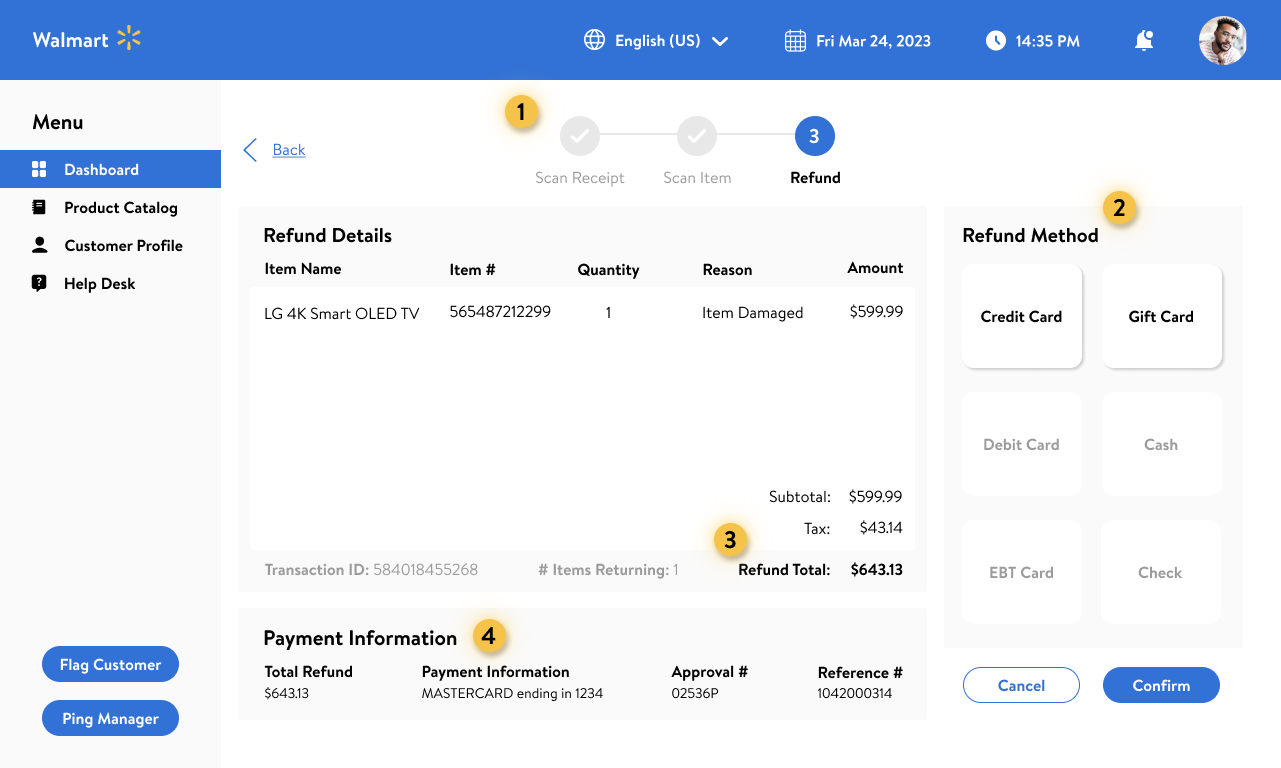Click the Help Desk question icon
The height and width of the screenshot is (768, 1281).
pos(39,283)
